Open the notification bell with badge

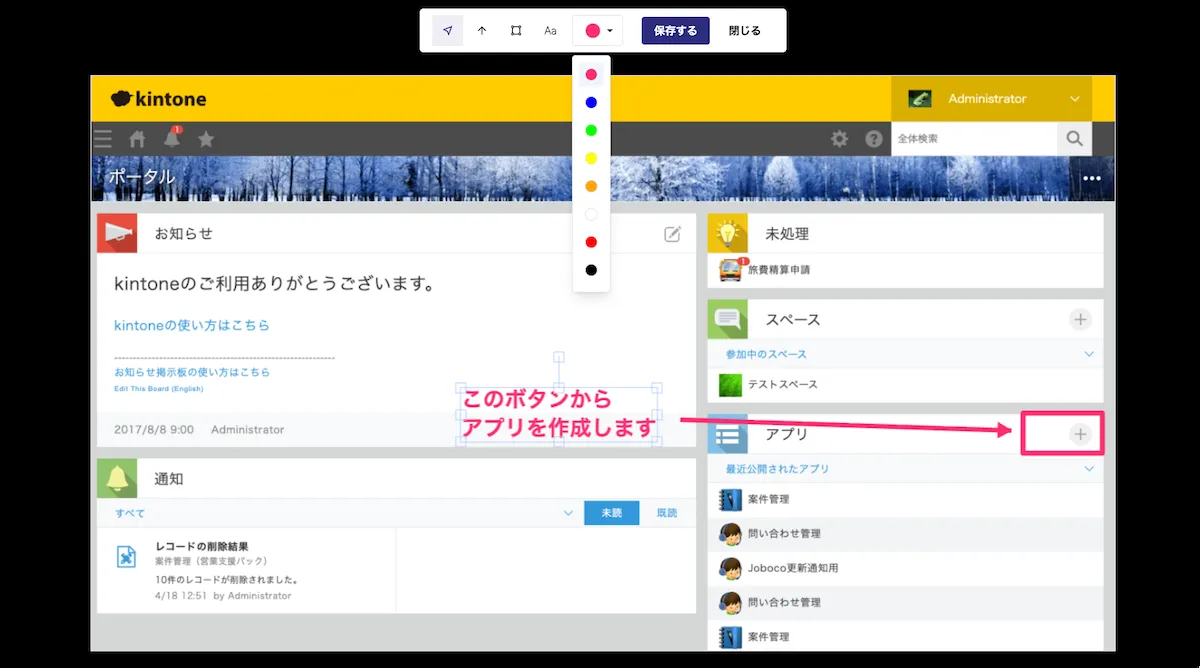[x=171, y=140]
